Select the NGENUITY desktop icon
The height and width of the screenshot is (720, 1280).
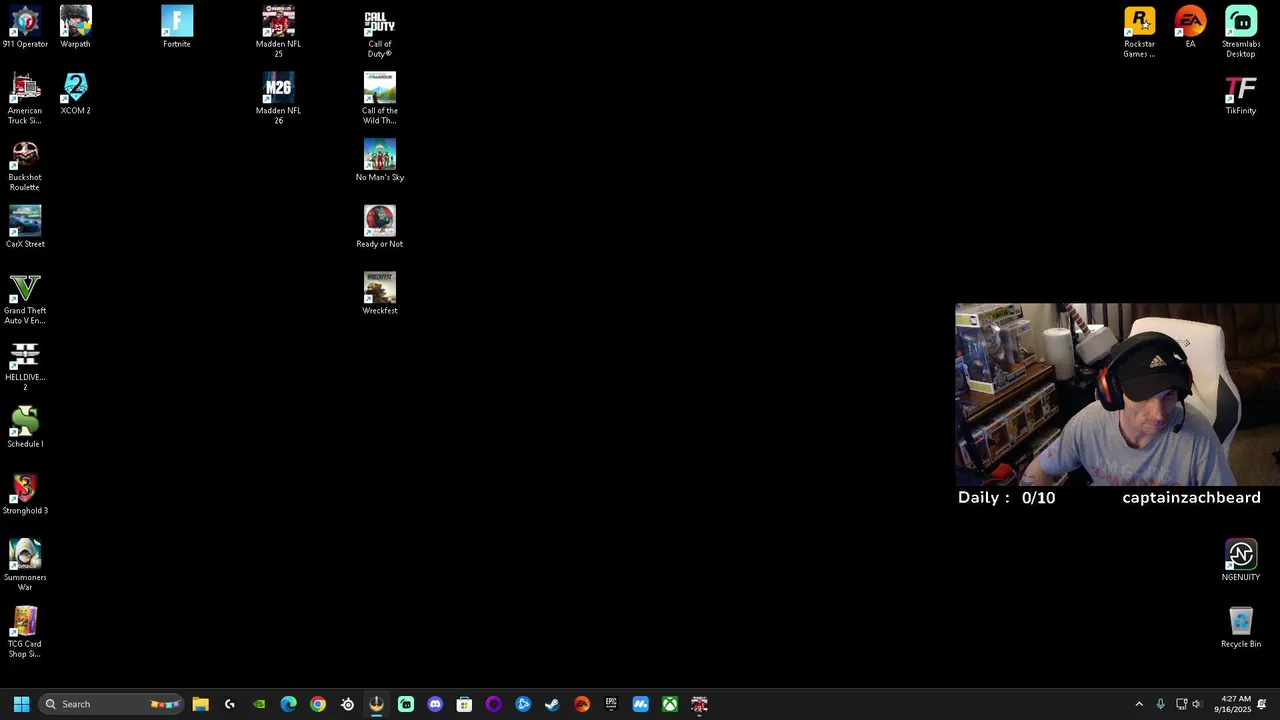1241,560
